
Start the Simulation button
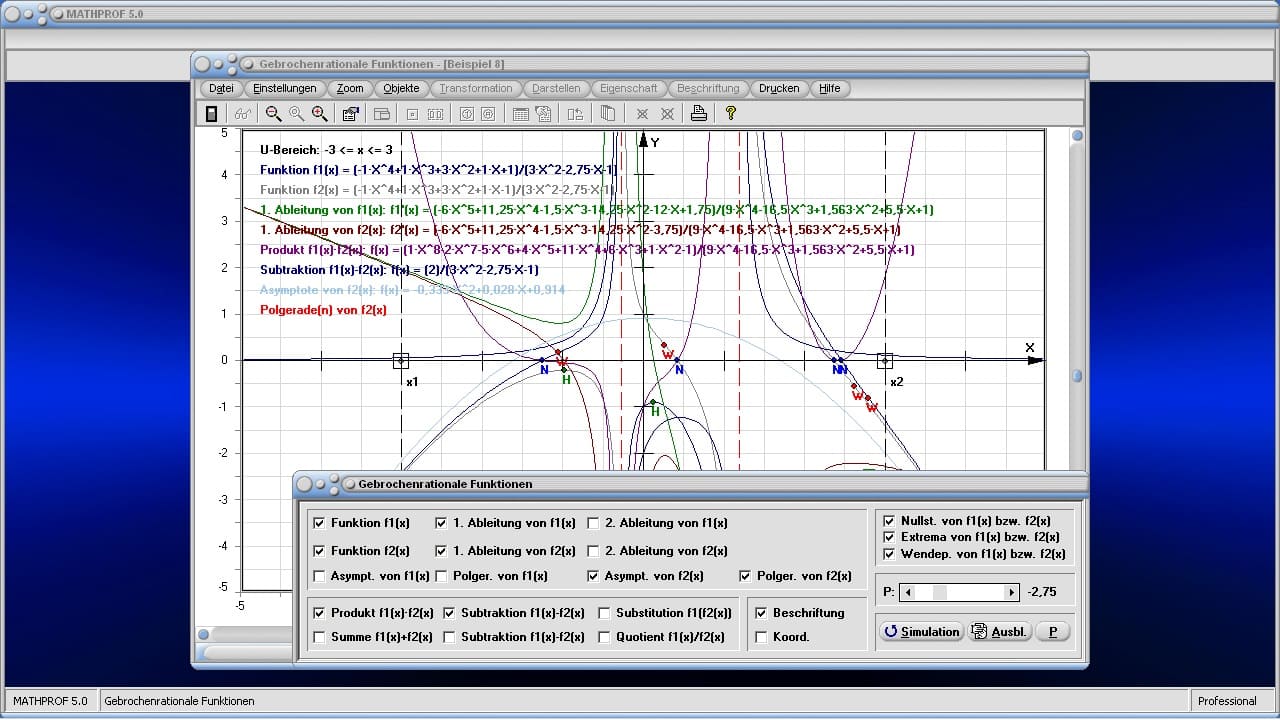(921, 632)
